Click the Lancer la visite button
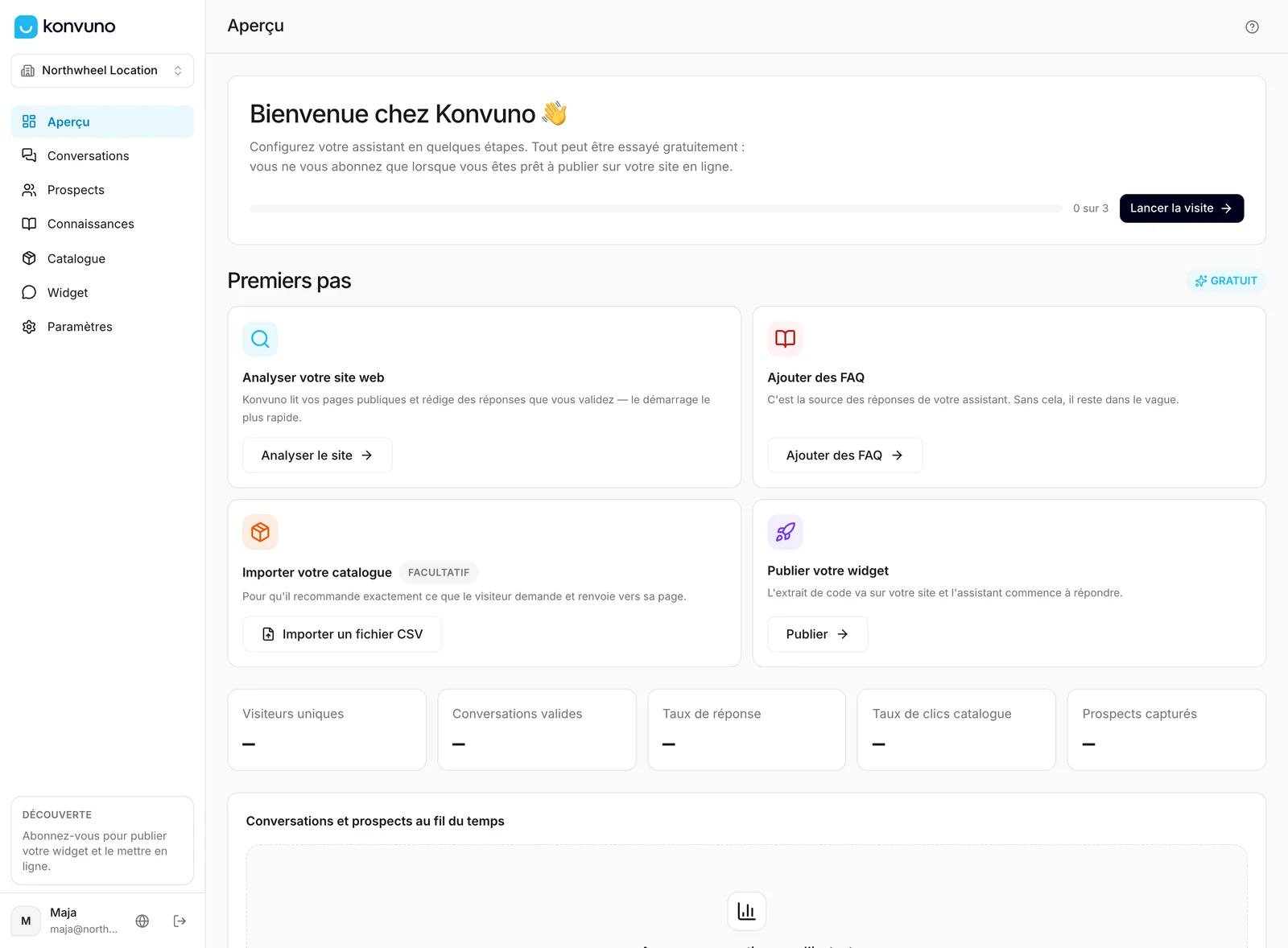Image resolution: width=1288 pixels, height=948 pixels. click(1181, 208)
